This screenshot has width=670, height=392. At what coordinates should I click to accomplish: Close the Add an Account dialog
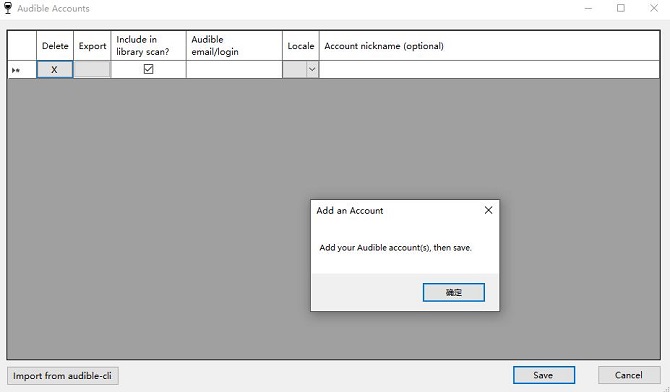click(x=488, y=210)
